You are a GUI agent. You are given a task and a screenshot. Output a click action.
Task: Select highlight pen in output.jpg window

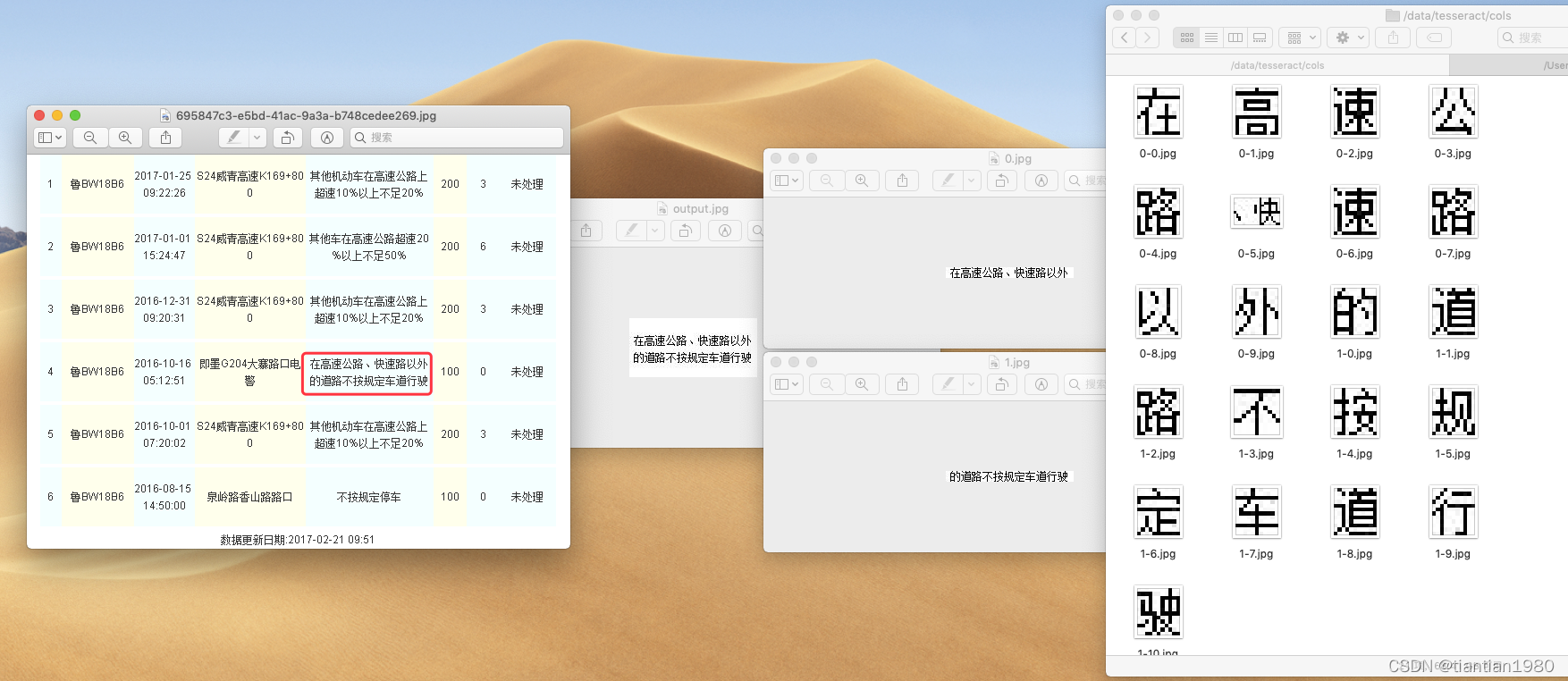(x=631, y=231)
